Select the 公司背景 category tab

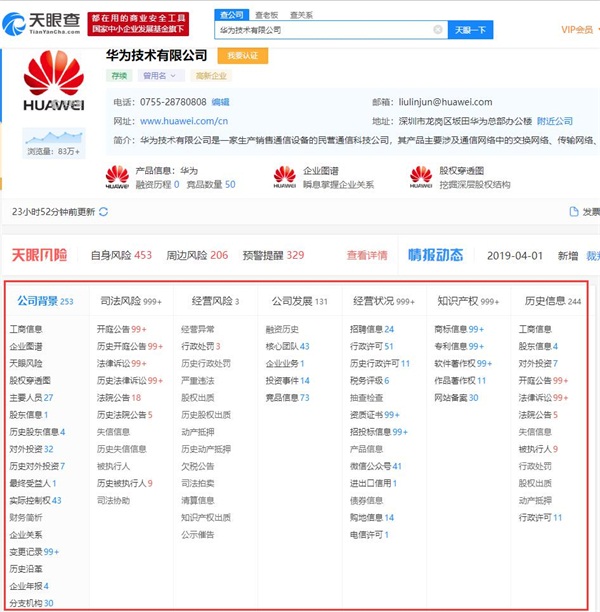(45, 301)
